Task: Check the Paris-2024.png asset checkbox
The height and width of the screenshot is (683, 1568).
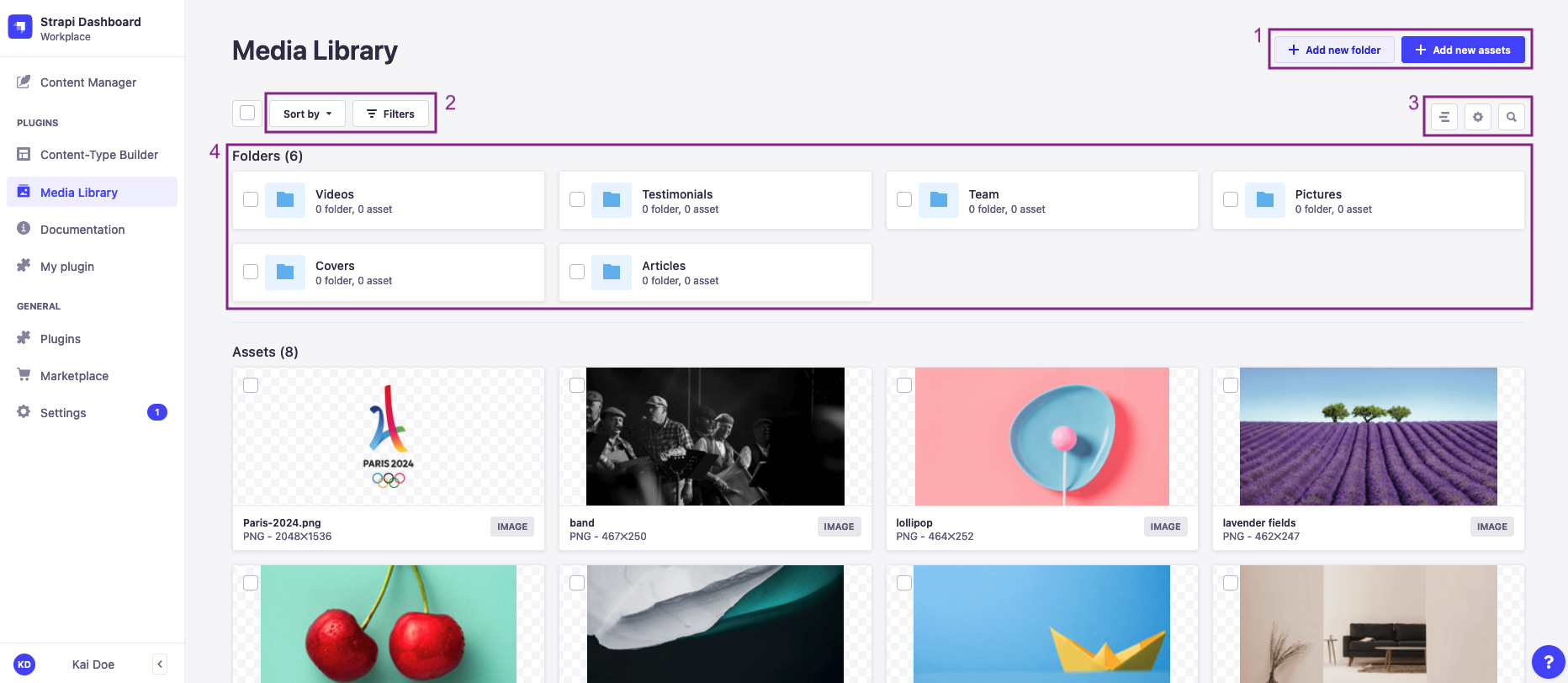Action: [x=251, y=385]
